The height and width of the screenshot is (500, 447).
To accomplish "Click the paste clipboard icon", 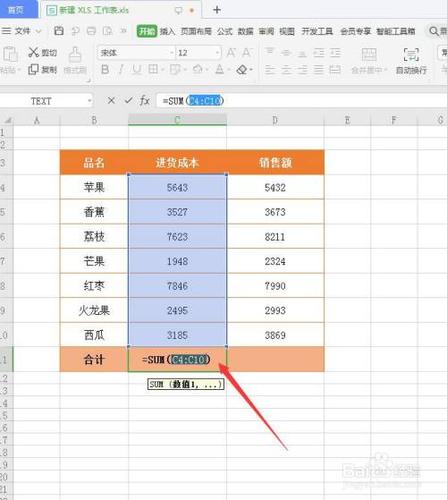I will click(x=10, y=55).
